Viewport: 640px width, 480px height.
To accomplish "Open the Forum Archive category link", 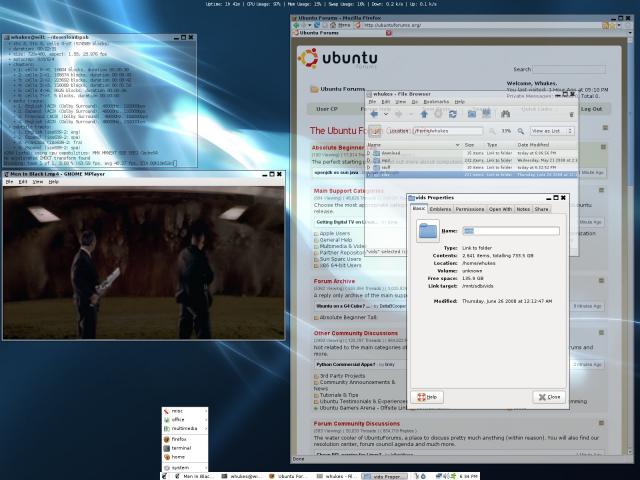I will (334, 281).
